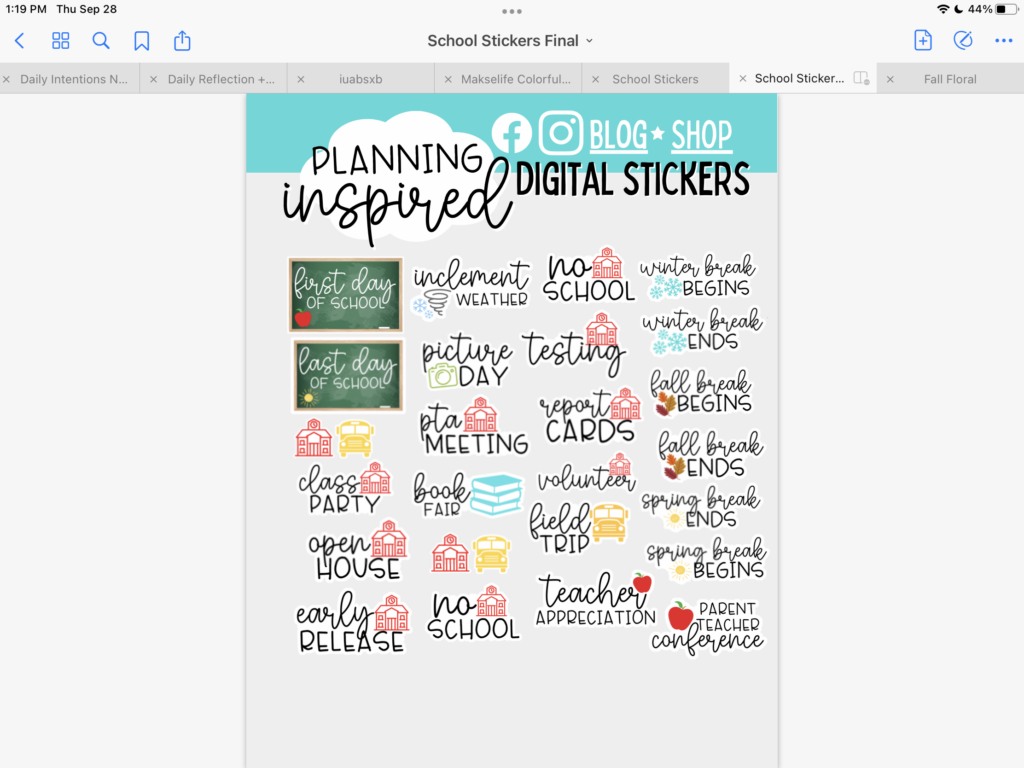Select the inclement weather sticker
Viewport: 1024px width, 768px height.
[x=471, y=289]
